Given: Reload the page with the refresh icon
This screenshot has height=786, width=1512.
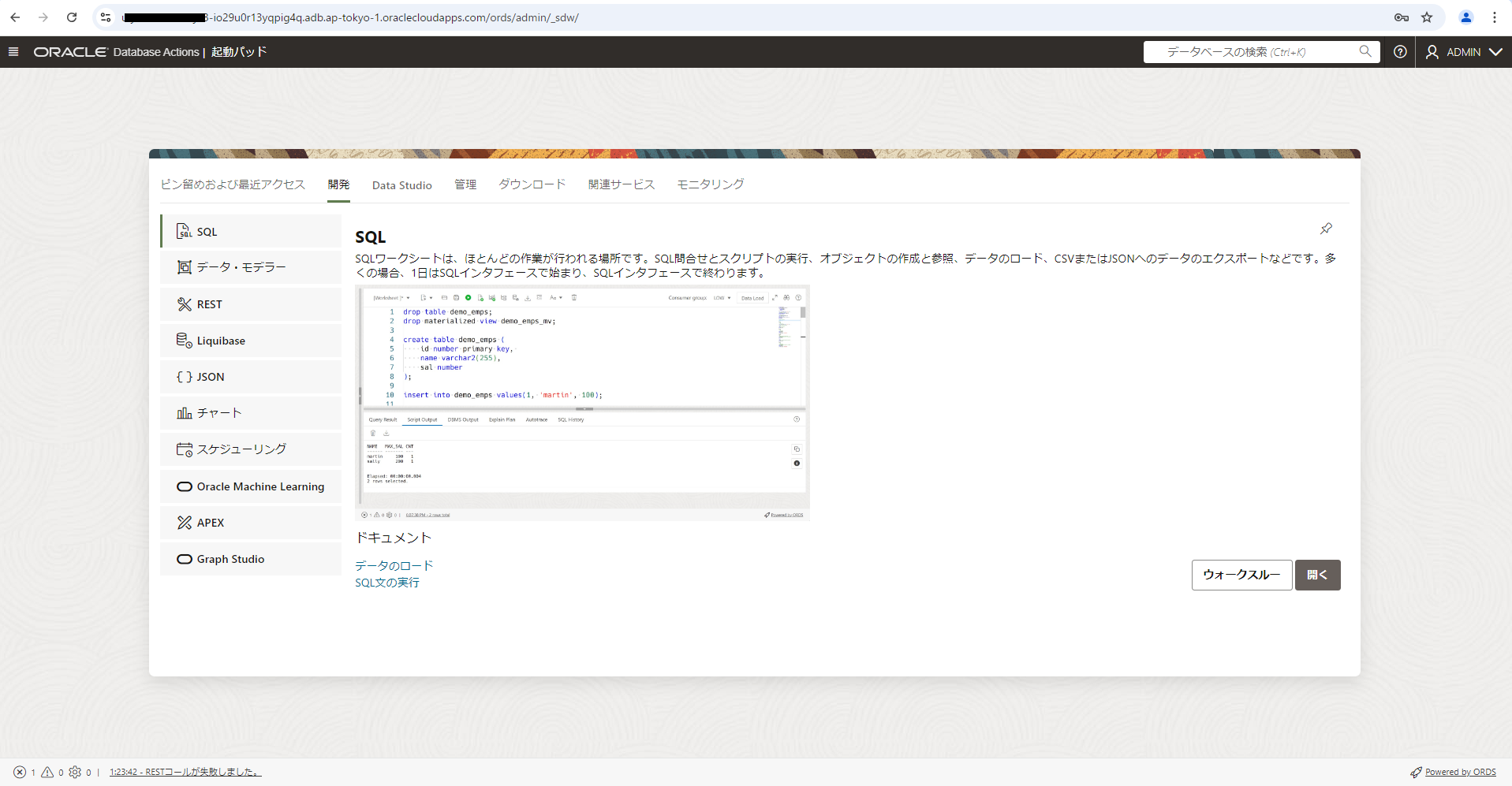Looking at the screenshot, I should click(72, 17).
